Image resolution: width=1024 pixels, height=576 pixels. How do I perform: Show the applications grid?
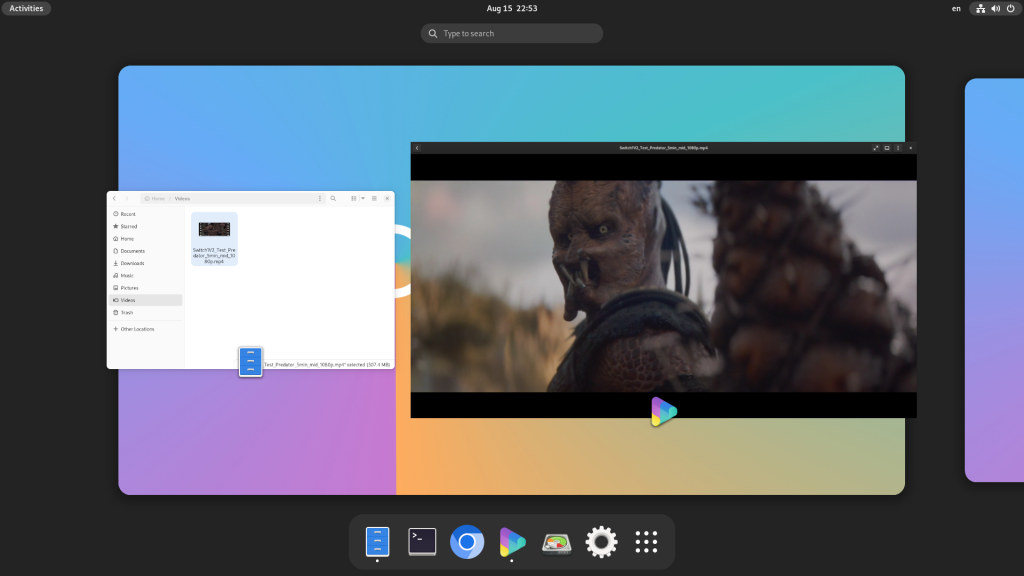pyautogui.click(x=646, y=541)
